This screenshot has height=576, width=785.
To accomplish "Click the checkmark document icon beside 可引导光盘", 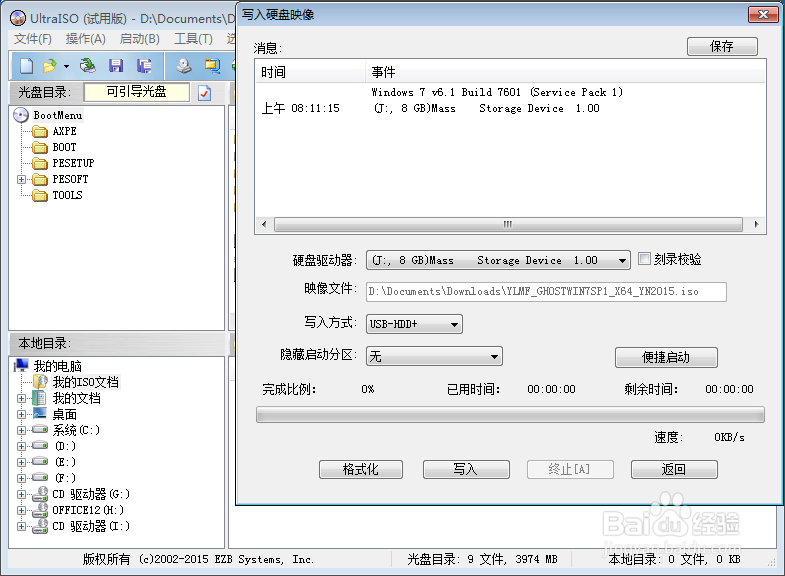I will tap(204, 93).
